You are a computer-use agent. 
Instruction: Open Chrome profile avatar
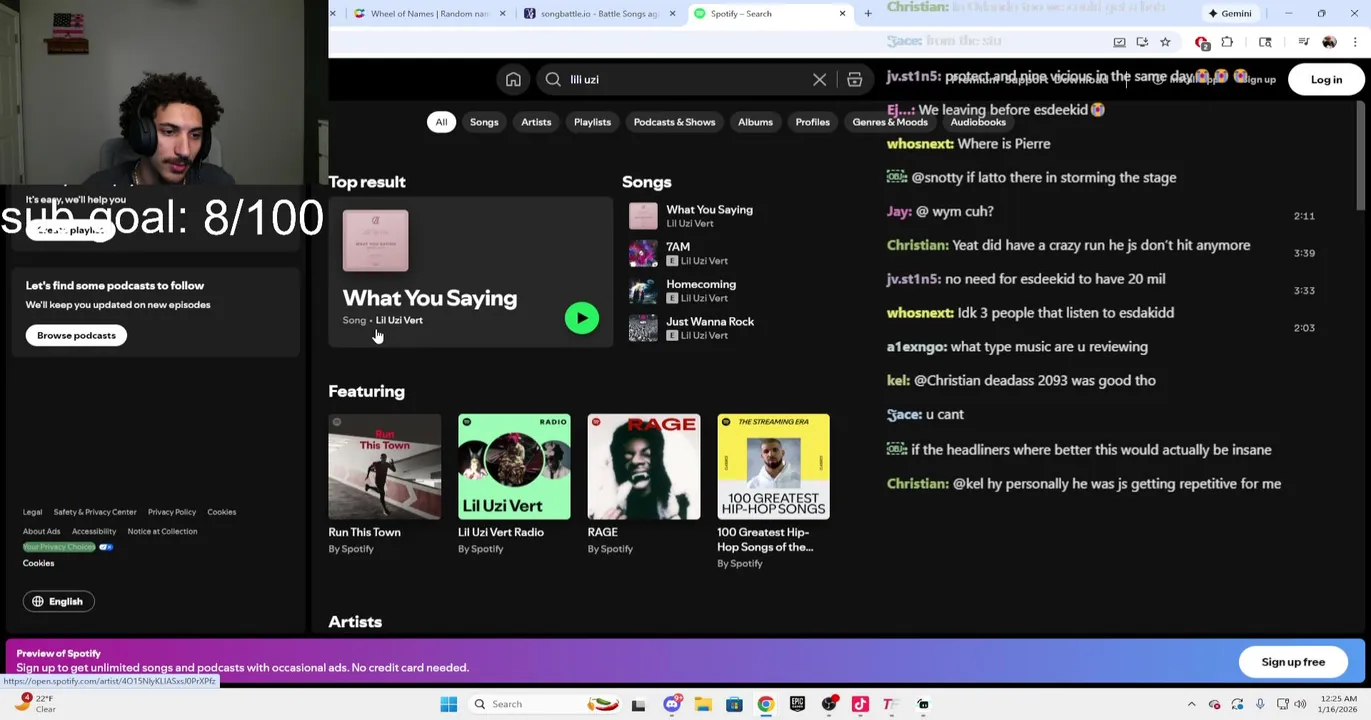coord(1329,42)
